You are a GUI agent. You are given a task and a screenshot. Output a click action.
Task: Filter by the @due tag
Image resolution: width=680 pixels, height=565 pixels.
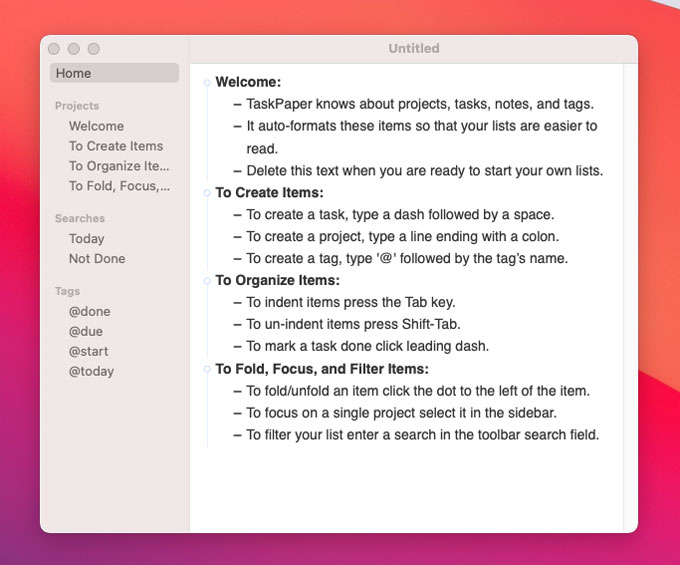point(85,332)
